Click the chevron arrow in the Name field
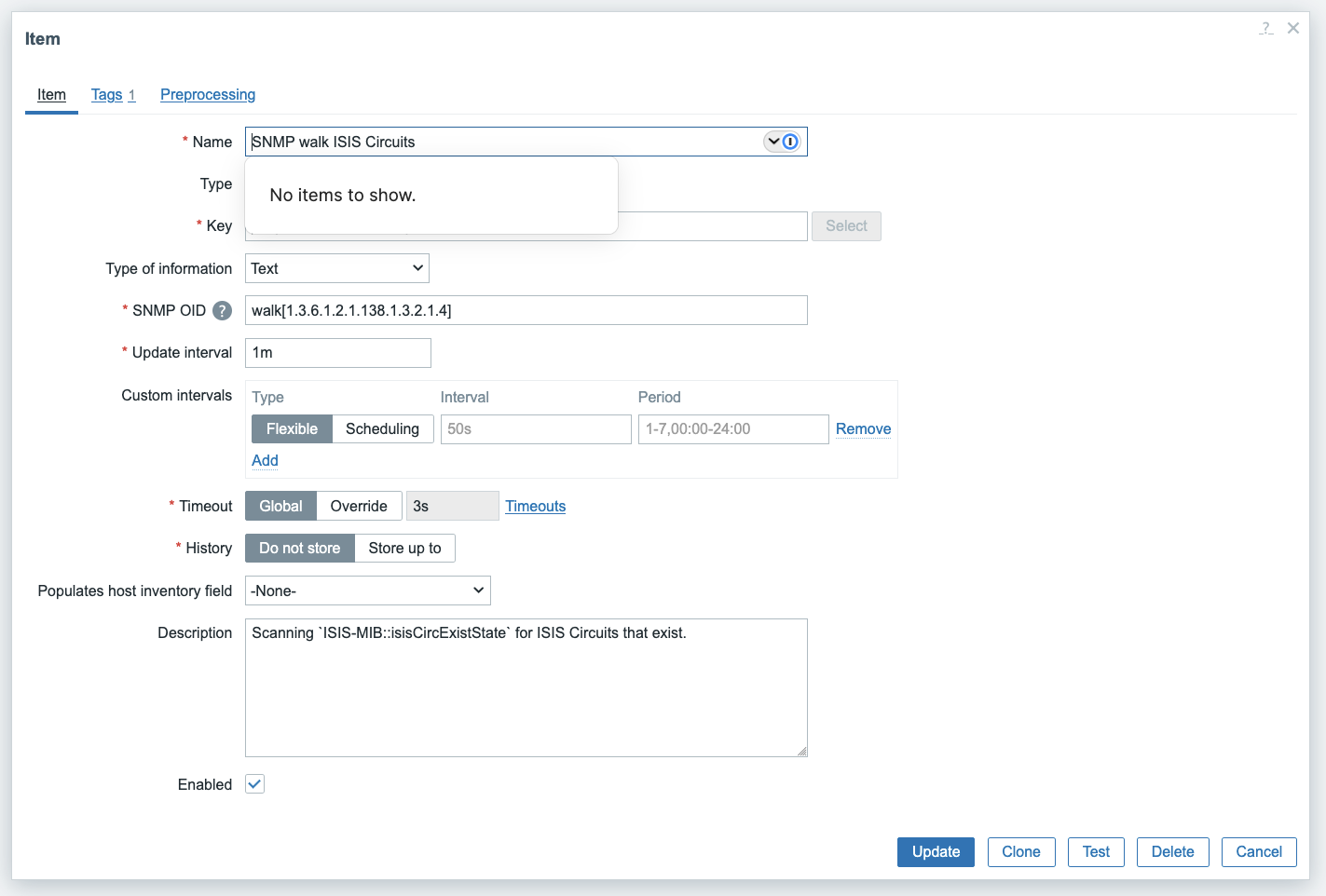 [773, 142]
